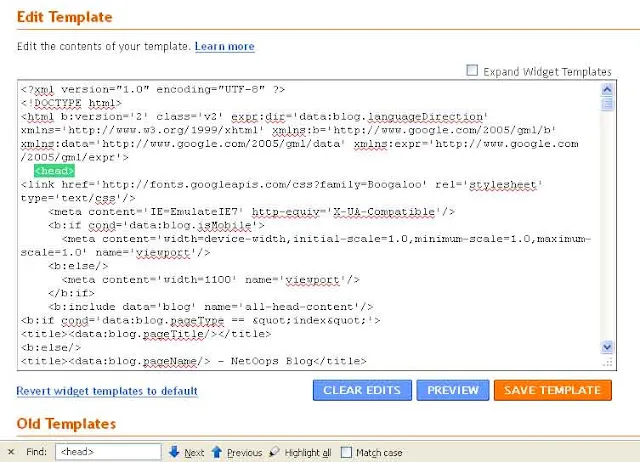The height and width of the screenshot is (462, 640).
Task: Click the Previous up-arrow icon
Action: [x=217, y=452]
